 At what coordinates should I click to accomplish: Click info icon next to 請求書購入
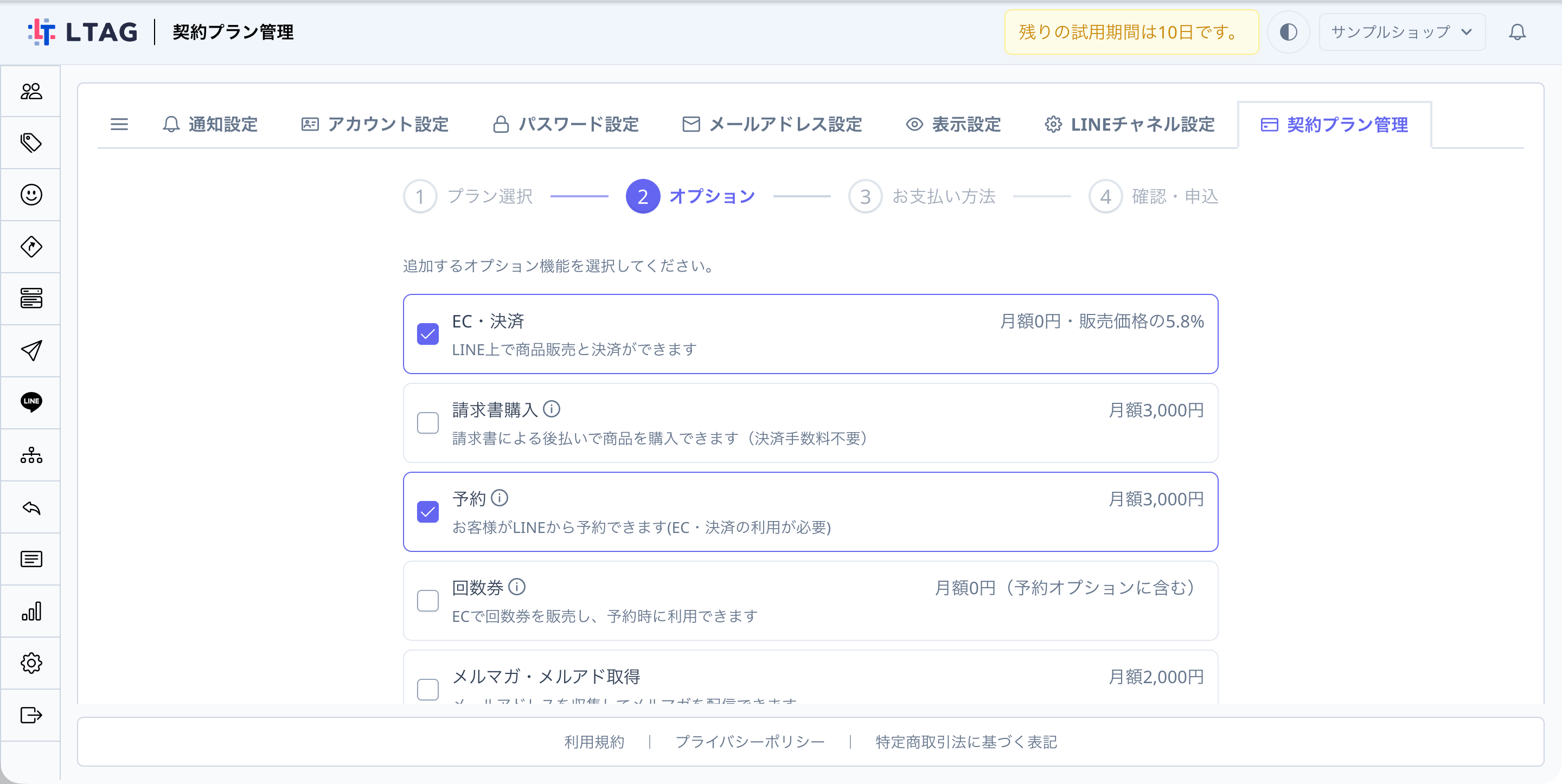[x=551, y=409]
